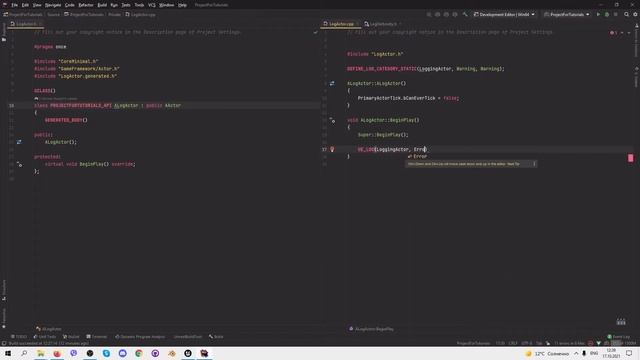This screenshot has height=360, width=640.
Task: Click the gutter icon beside ALogActor() declaration
Action: (x=19, y=142)
